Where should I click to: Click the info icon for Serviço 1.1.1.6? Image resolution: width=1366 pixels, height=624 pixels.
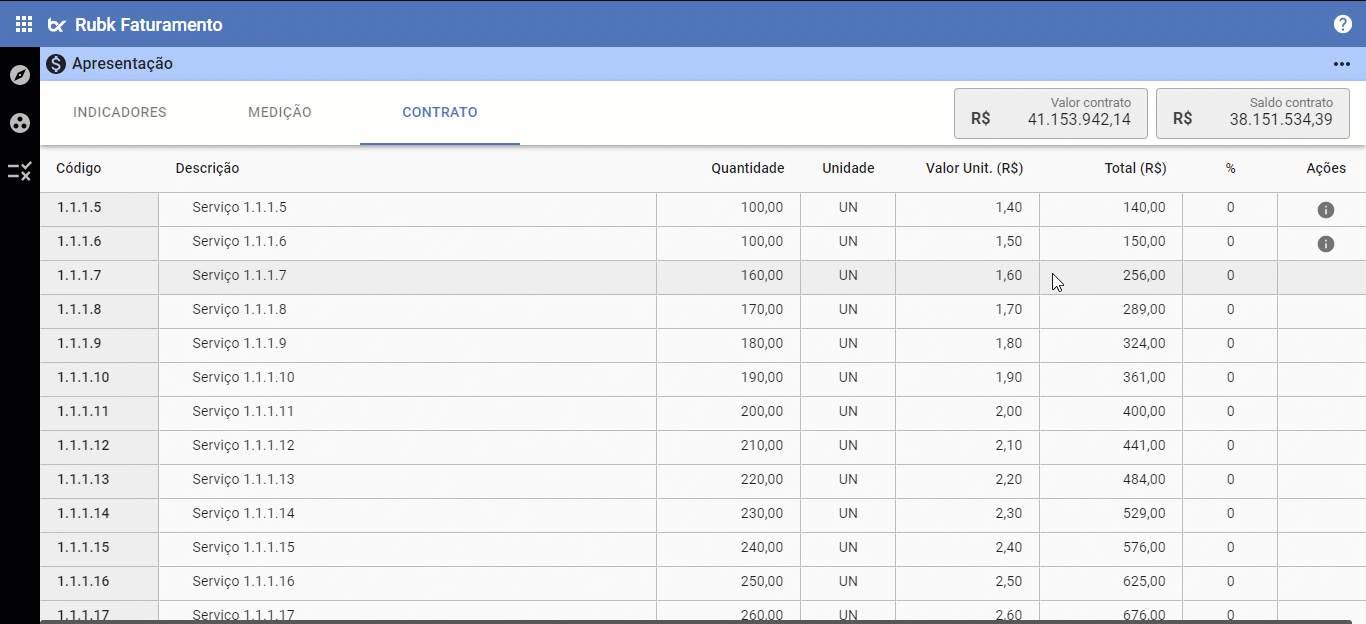1326,244
